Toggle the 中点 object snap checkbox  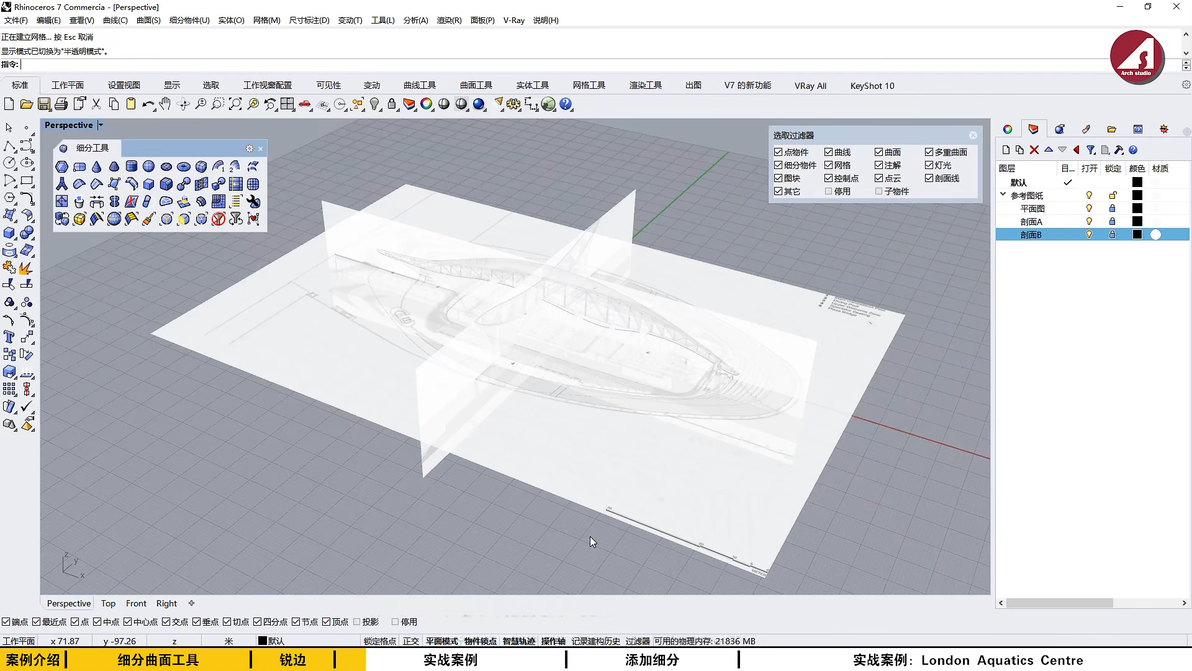coord(97,622)
